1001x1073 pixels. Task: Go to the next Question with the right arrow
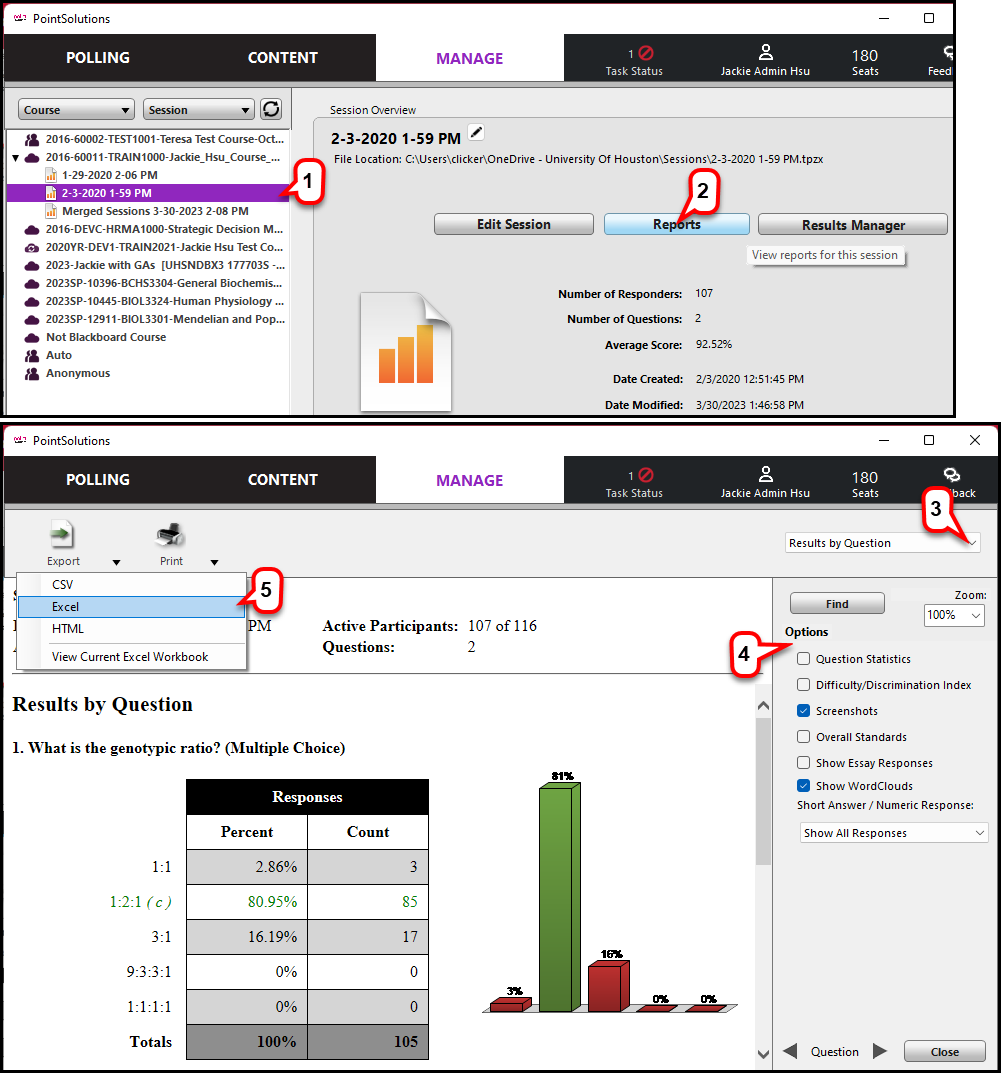tap(880, 1050)
